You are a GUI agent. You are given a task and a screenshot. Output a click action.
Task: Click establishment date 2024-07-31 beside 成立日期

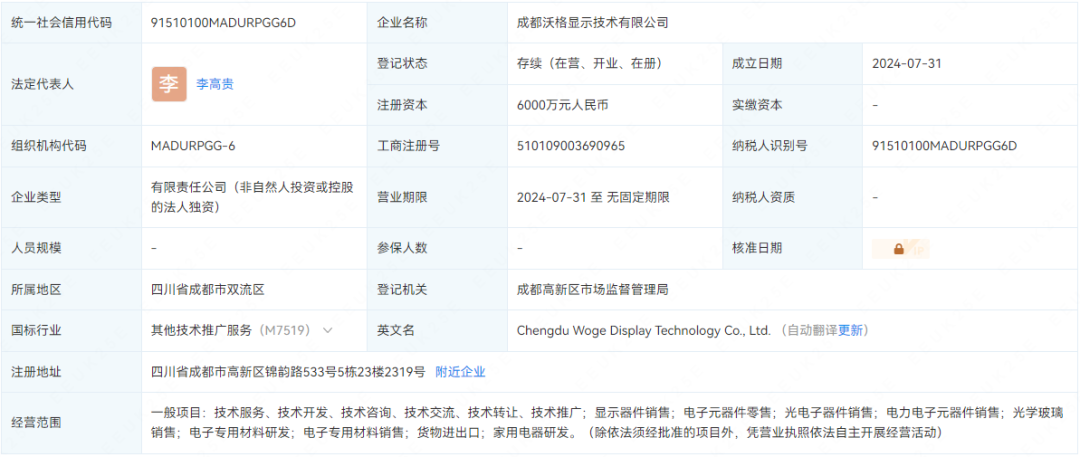906,63
